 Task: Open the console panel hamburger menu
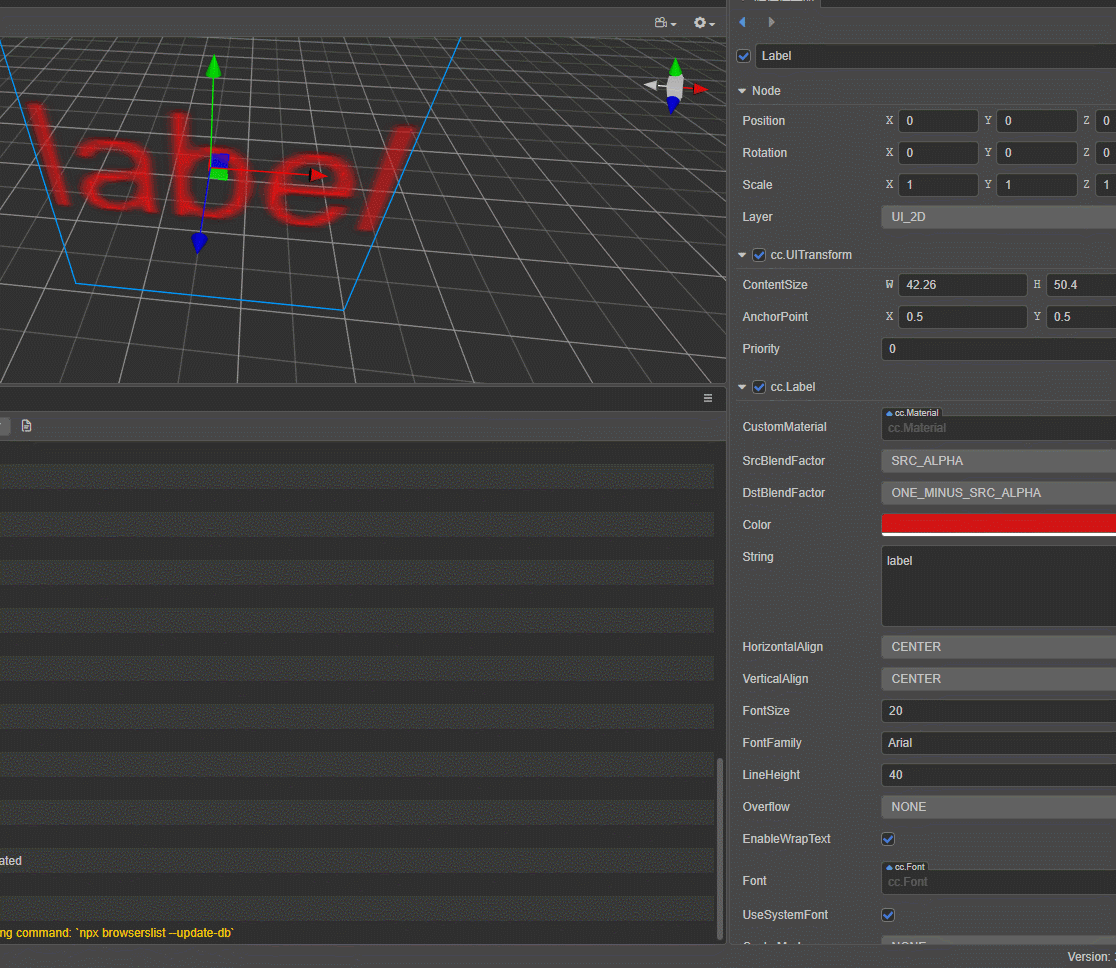[707, 398]
